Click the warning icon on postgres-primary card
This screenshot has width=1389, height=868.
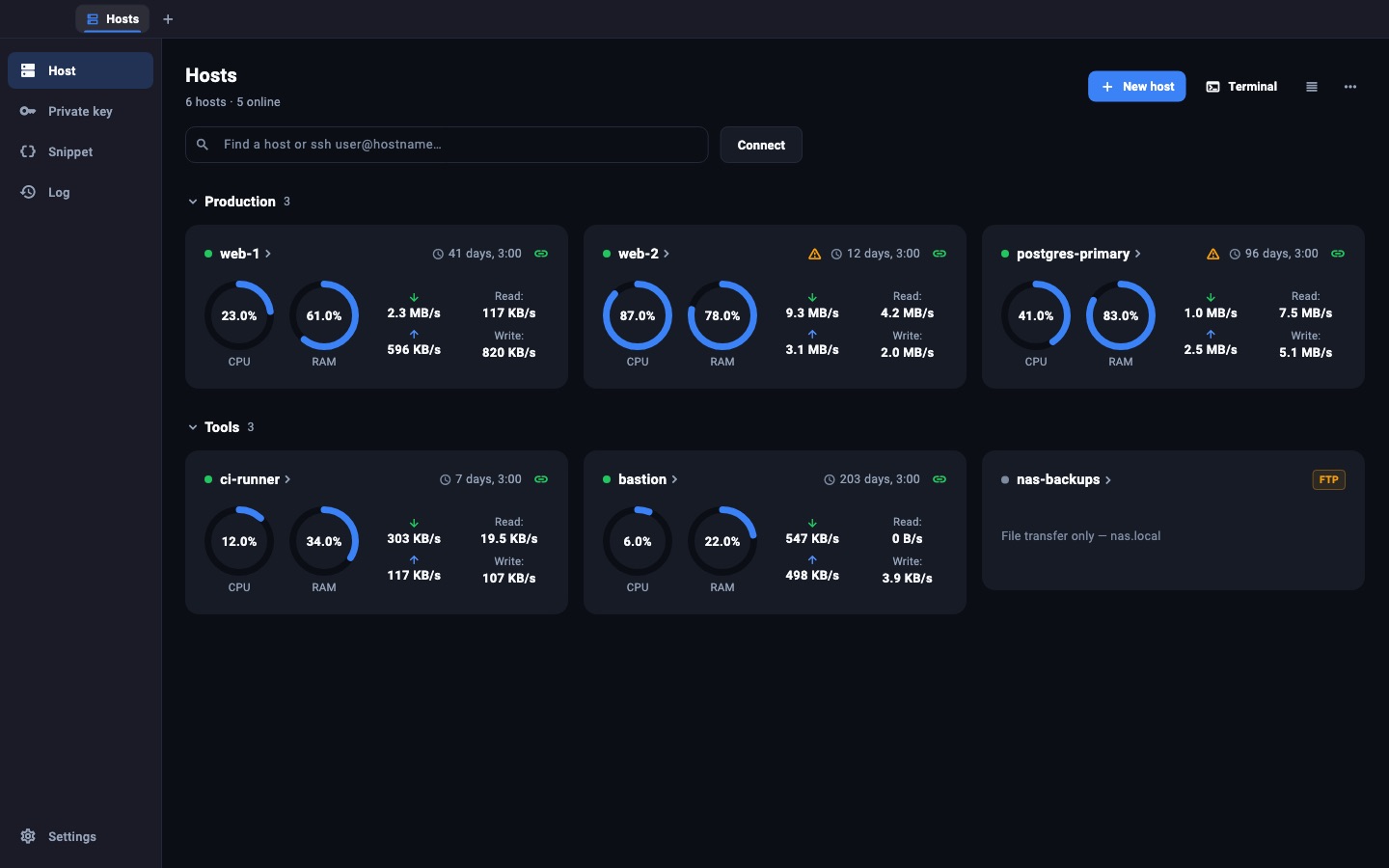[x=1213, y=255]
